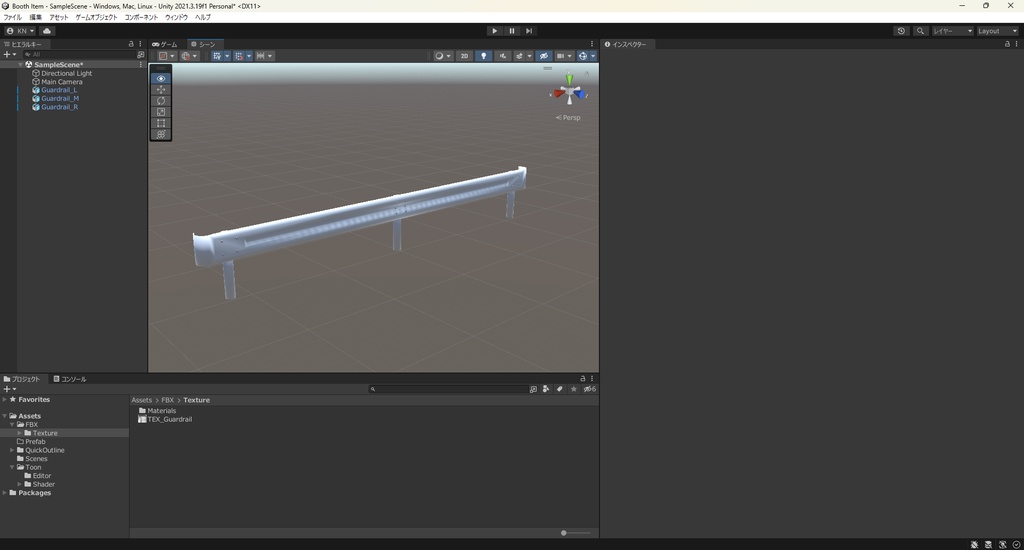Toggle the Inspector panel lock
The image size is (1024, 550).
tap(1007, 44)
